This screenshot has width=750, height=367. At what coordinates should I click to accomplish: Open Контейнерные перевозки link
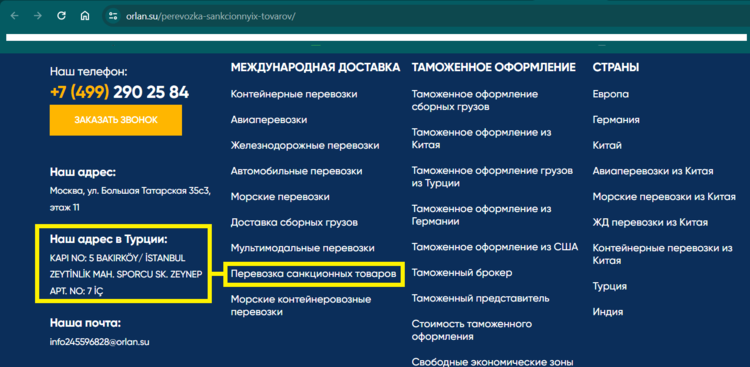point(294,94)
